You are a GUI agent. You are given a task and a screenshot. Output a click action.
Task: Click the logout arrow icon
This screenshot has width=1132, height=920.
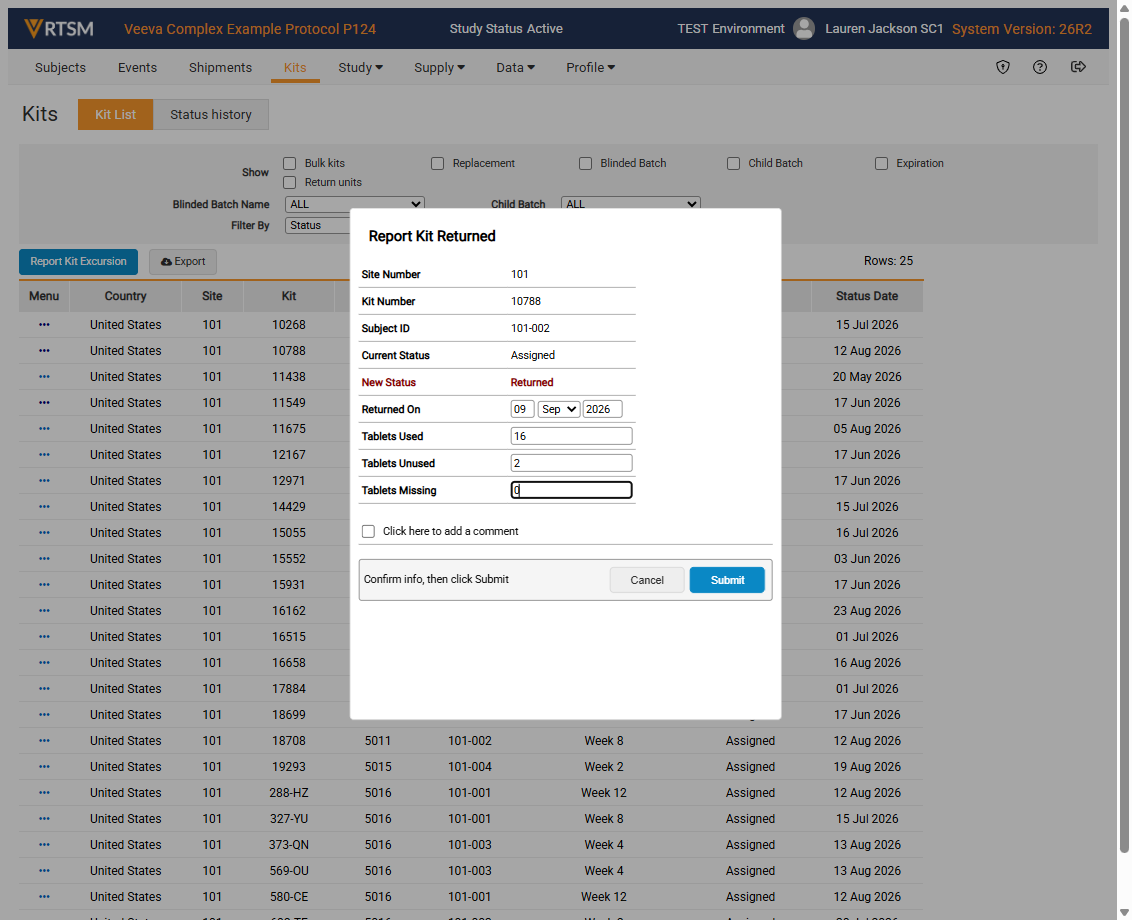(x=1078, y=67)
